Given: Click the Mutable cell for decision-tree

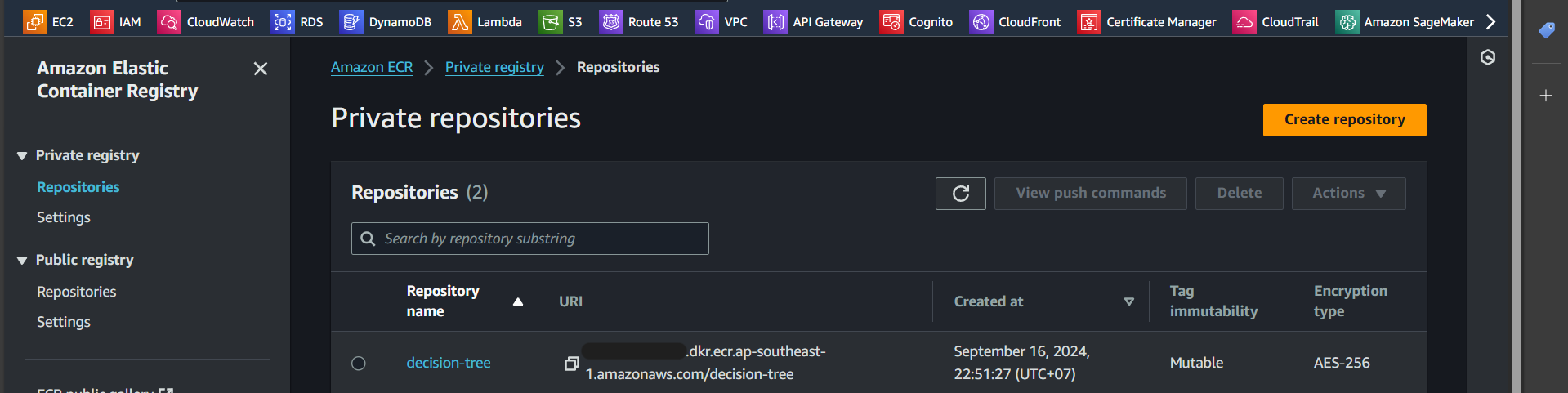Looking at the screenshot, I should [x=1196, y=363].
